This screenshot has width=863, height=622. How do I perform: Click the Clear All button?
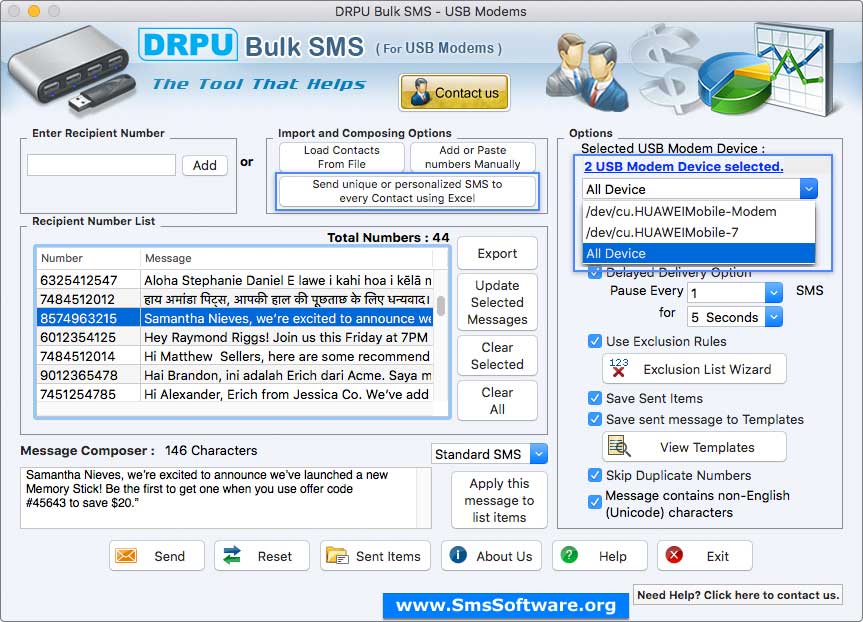tap(497, 400)
